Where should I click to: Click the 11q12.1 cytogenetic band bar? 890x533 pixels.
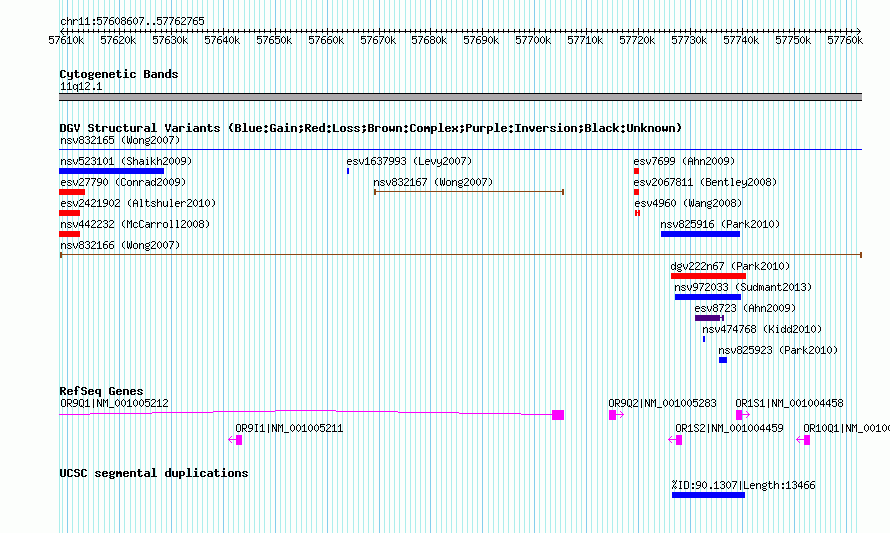[460, 97]
